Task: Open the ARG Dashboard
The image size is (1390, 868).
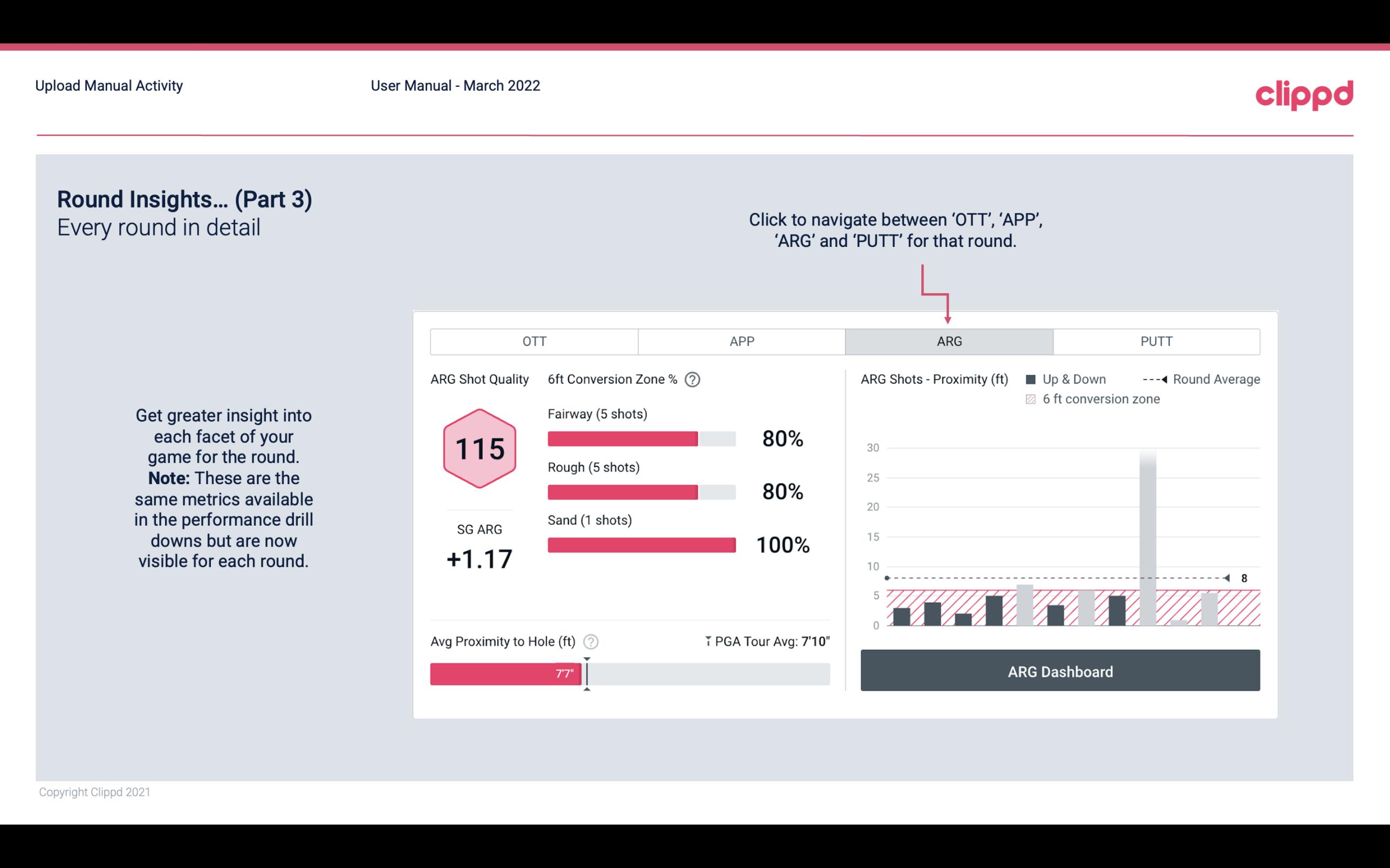Action: pyautogui.click(x=1059, y=670)
